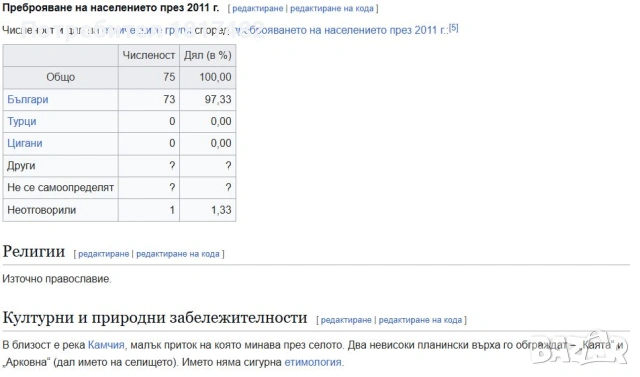Click редактиране next to the 2011 census heading
The width and height of the screenshot is (640, 377).
[x=258, y=9]
